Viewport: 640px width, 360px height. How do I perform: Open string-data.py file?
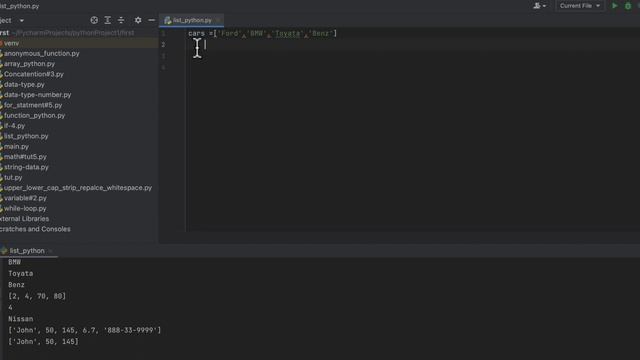[x=26, y=167]
